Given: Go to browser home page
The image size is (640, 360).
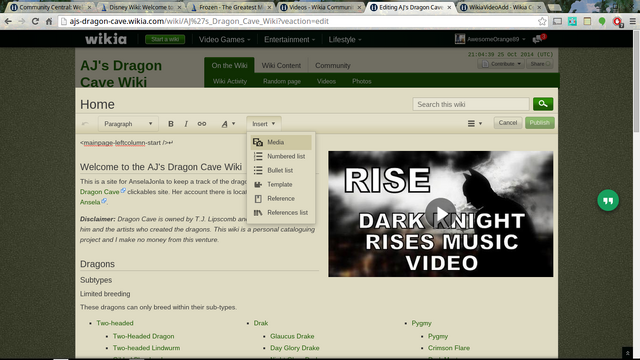Looking at the screenshot, I should coord(49,21).
